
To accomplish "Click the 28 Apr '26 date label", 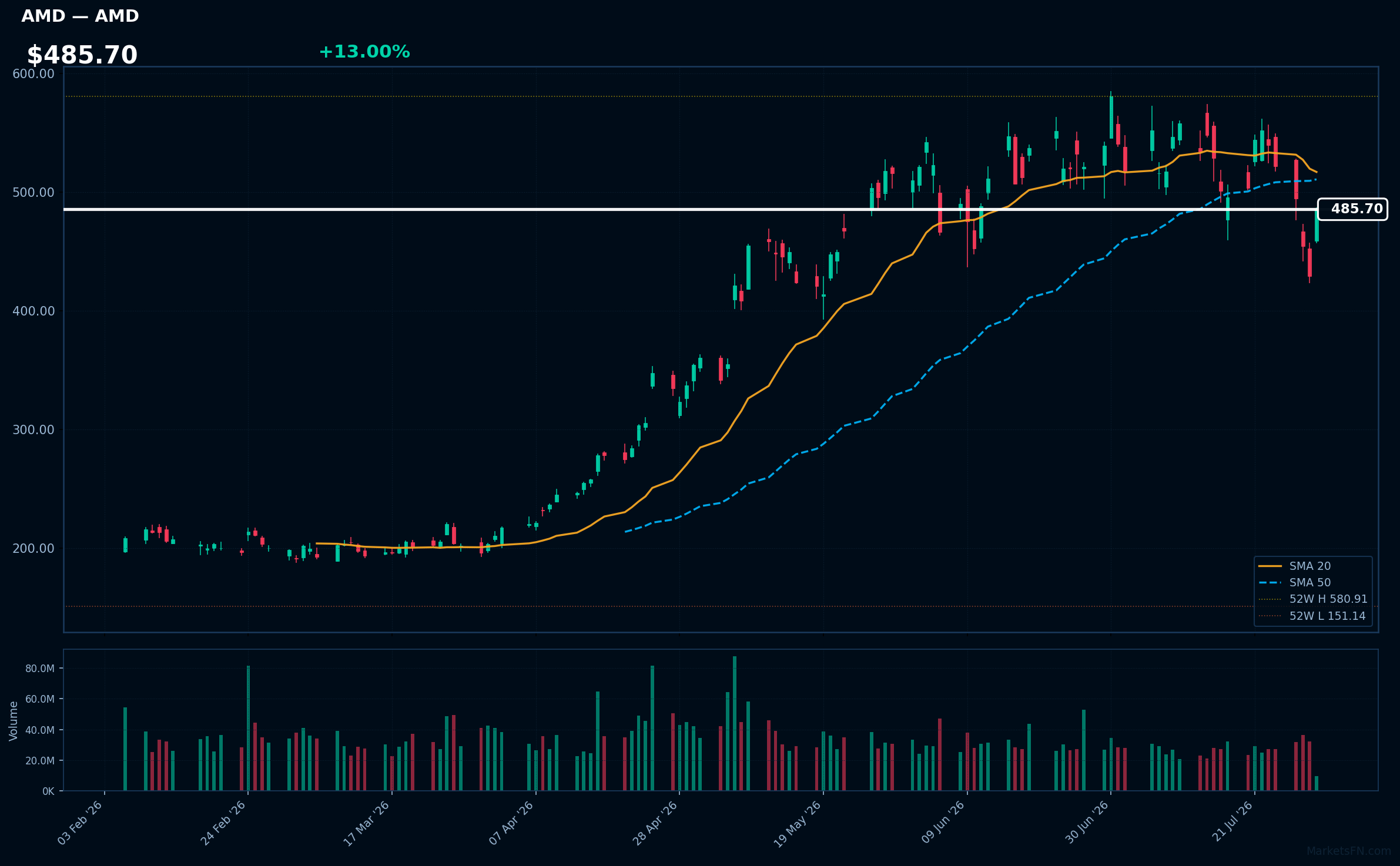I will [655, 823].
